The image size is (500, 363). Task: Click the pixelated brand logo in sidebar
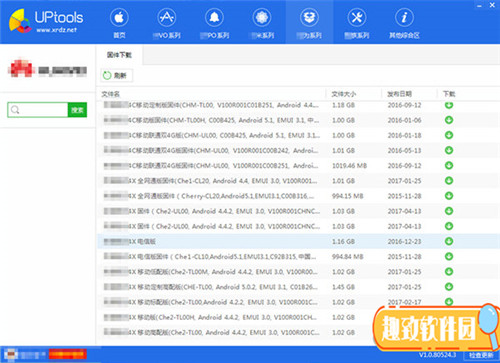point(21,68)
